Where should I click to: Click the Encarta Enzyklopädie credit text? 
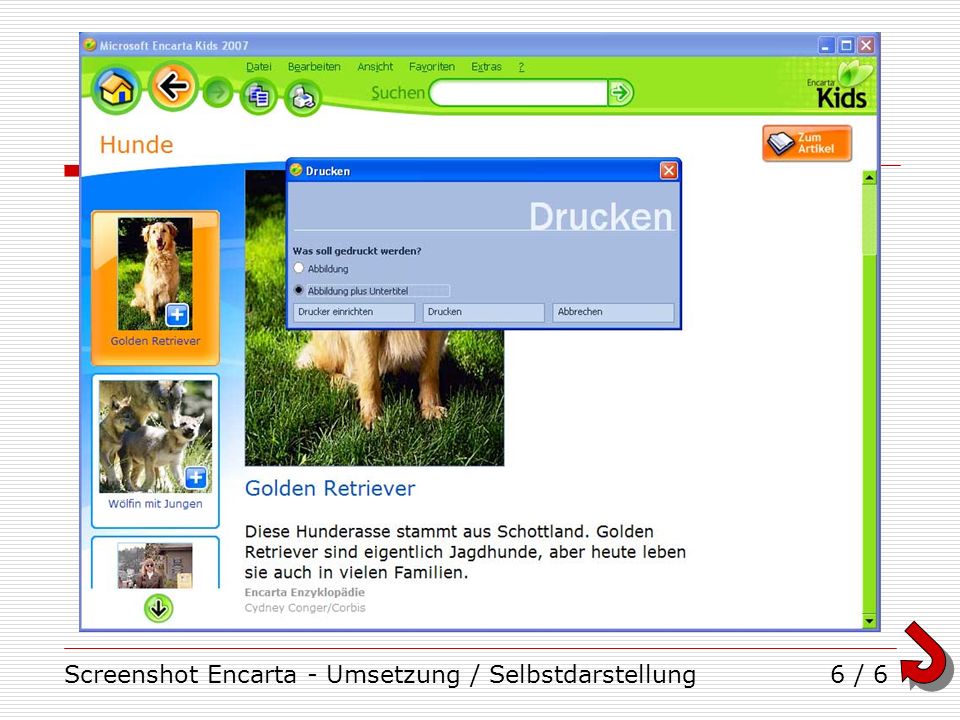(304, 593)
